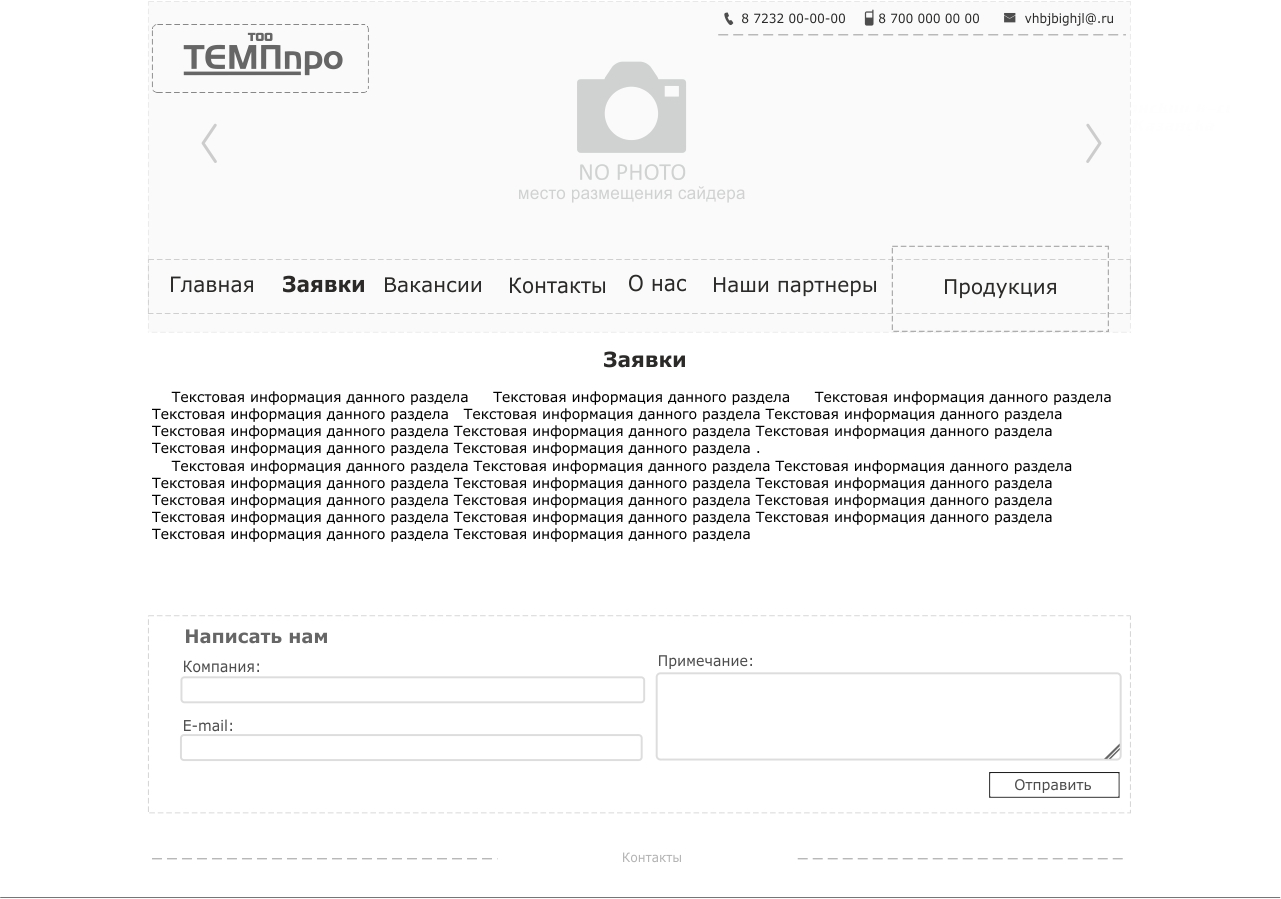Click the left slider arrow
This screenshot has height=899, width=1281.
point(209,143)
